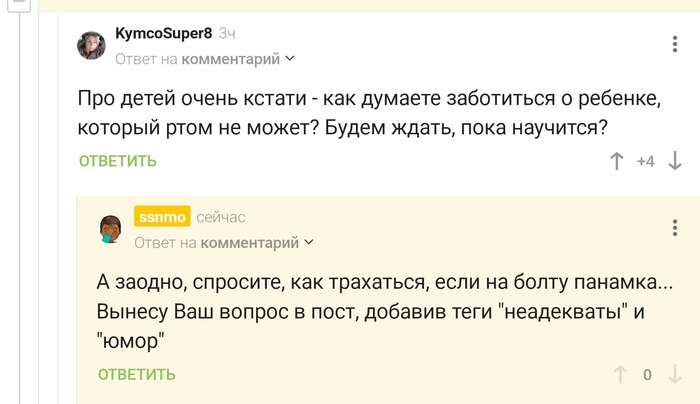
Task: Upvote the ssnmo comment
Action: click(x=620, y=375)
